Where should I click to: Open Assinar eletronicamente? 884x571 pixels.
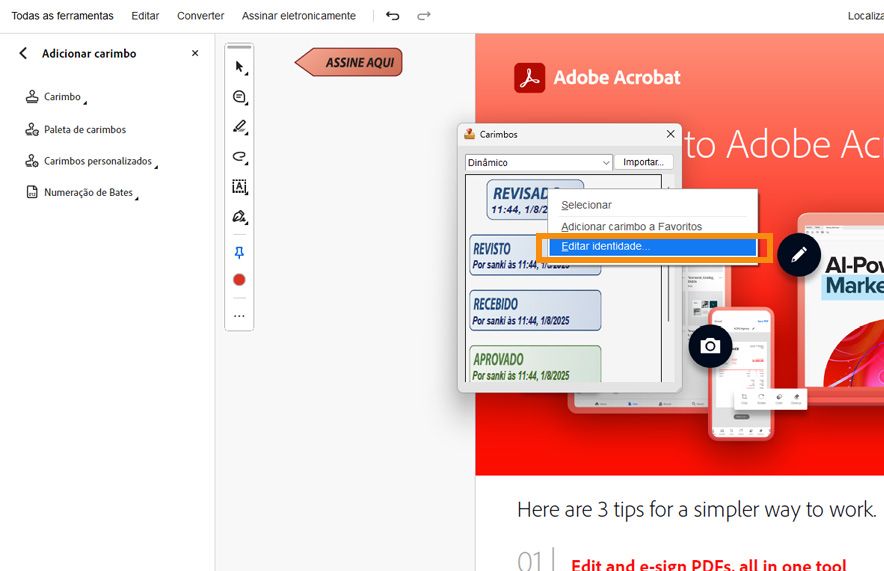point(299,16)
